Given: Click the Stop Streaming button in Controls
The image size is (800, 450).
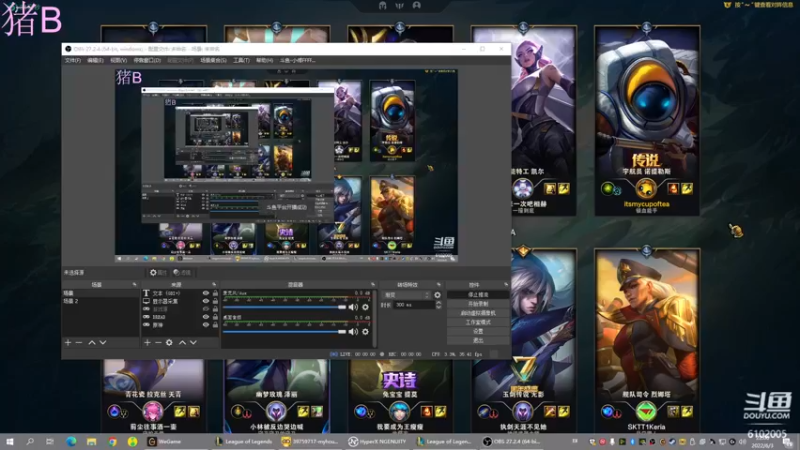Looking at the screenshot, I should click(x=478, y=295).
